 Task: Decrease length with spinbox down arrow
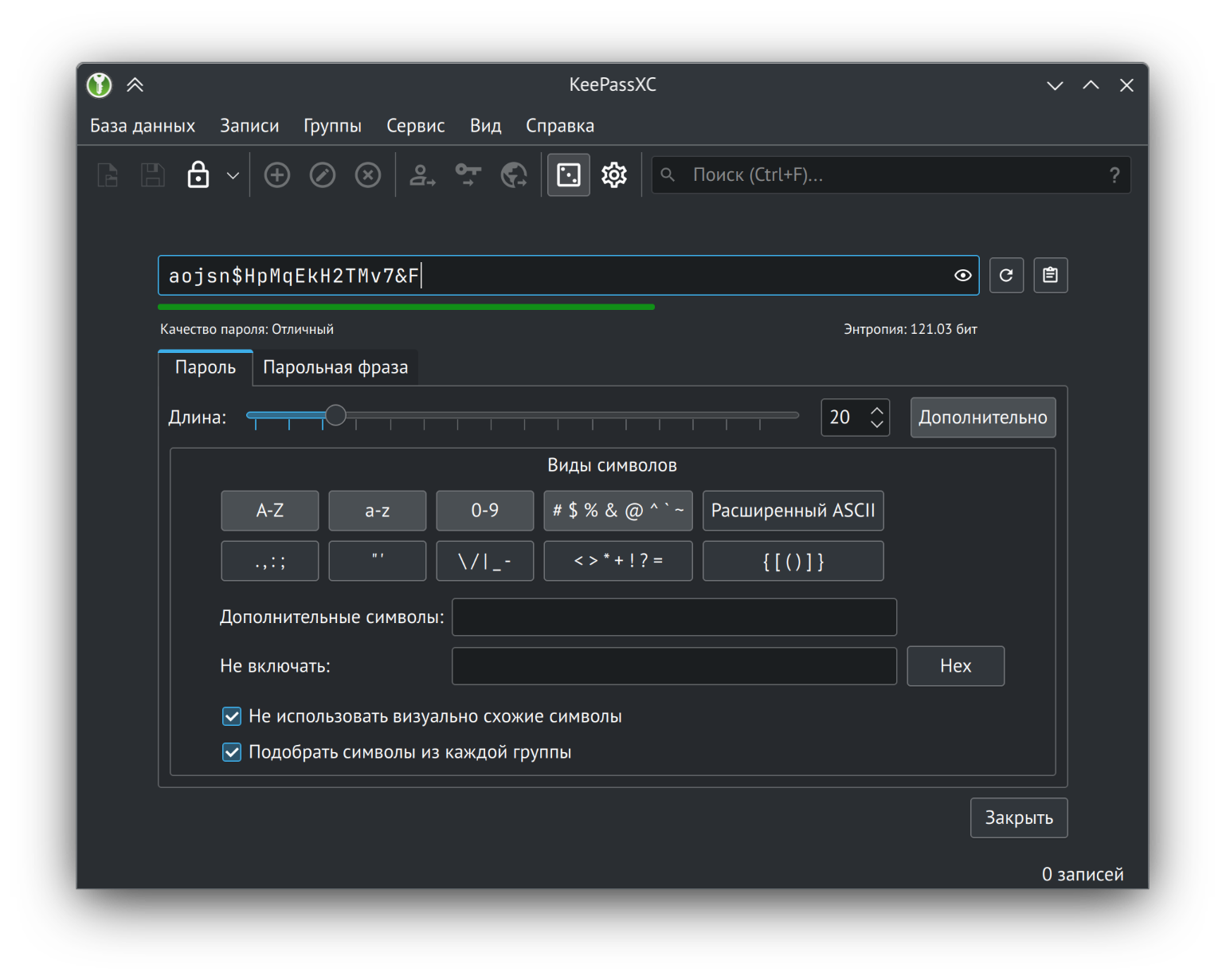pyautogui.click(x=877, y=424)
